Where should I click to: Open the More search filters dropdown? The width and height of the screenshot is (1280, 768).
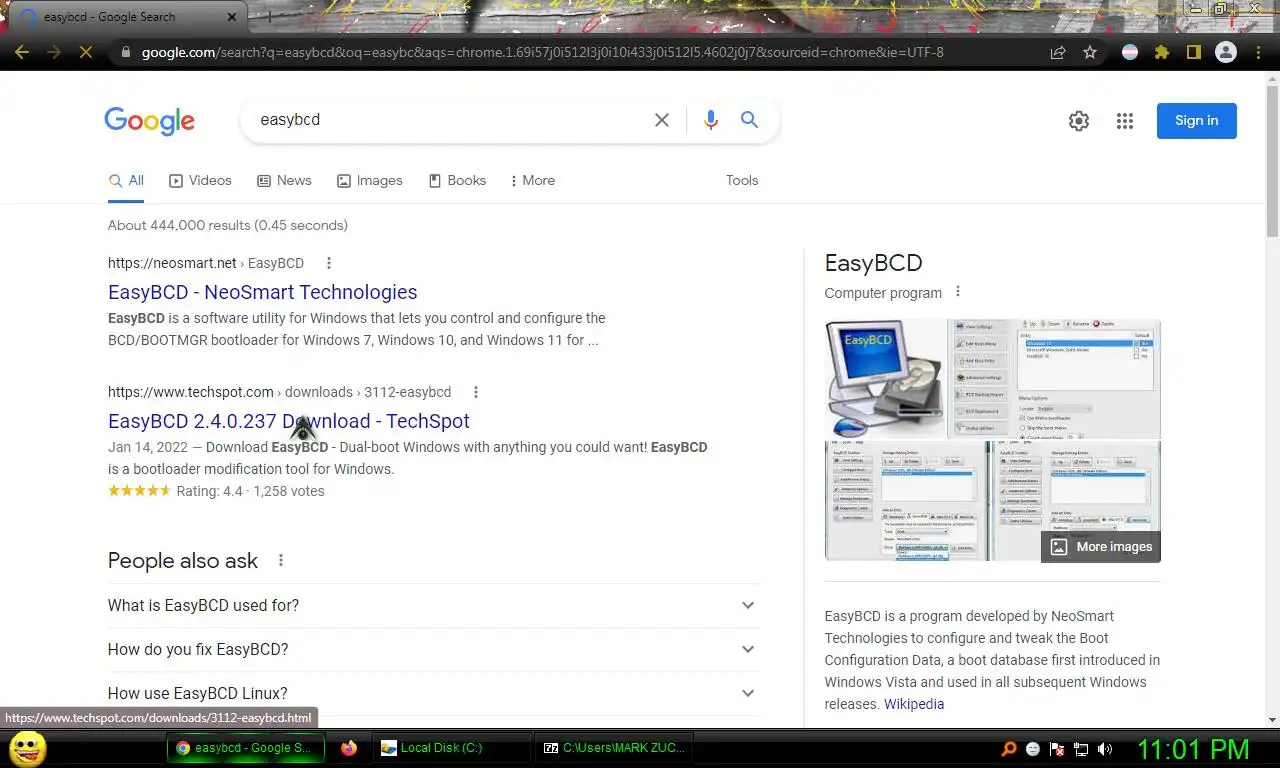[x=532, y=181]
